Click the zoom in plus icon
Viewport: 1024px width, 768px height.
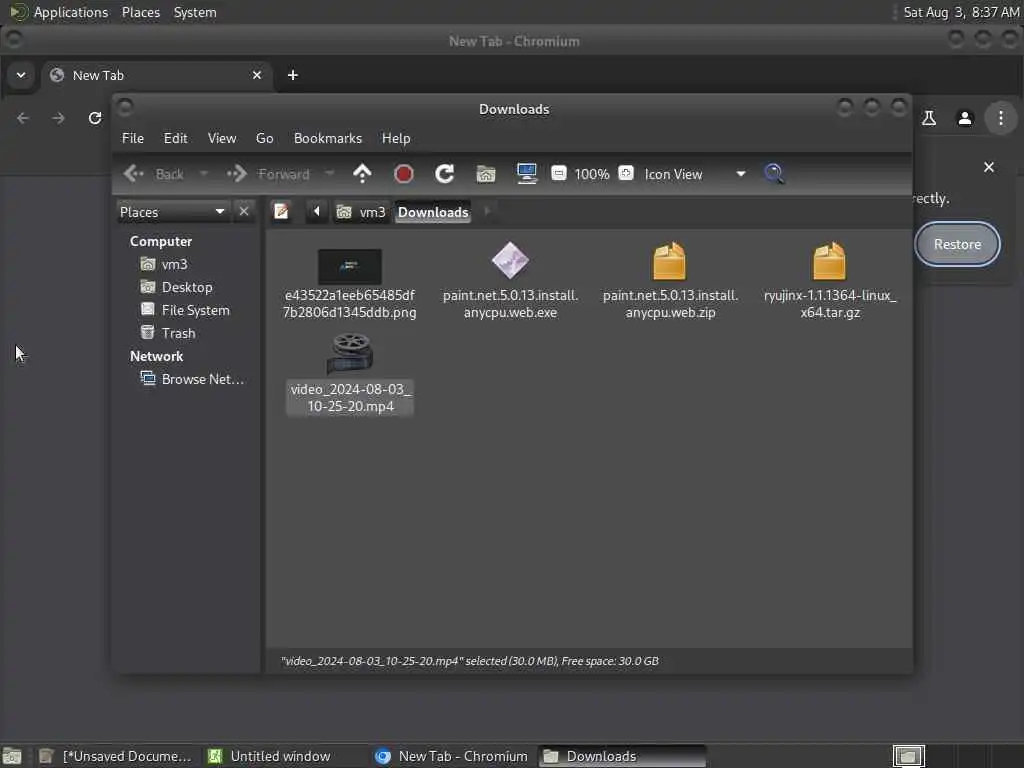(x=626, y=173)
